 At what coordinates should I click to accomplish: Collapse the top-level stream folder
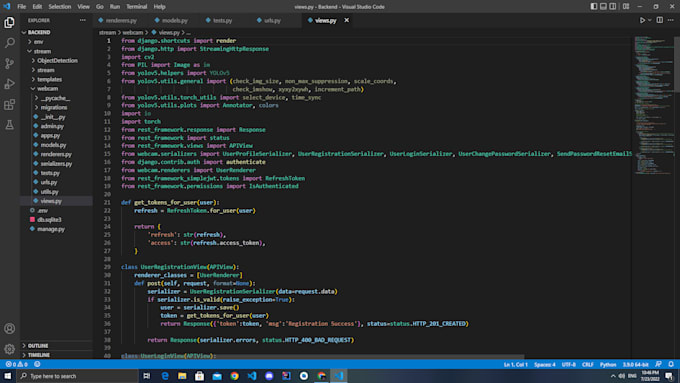[x=42, y=51]
